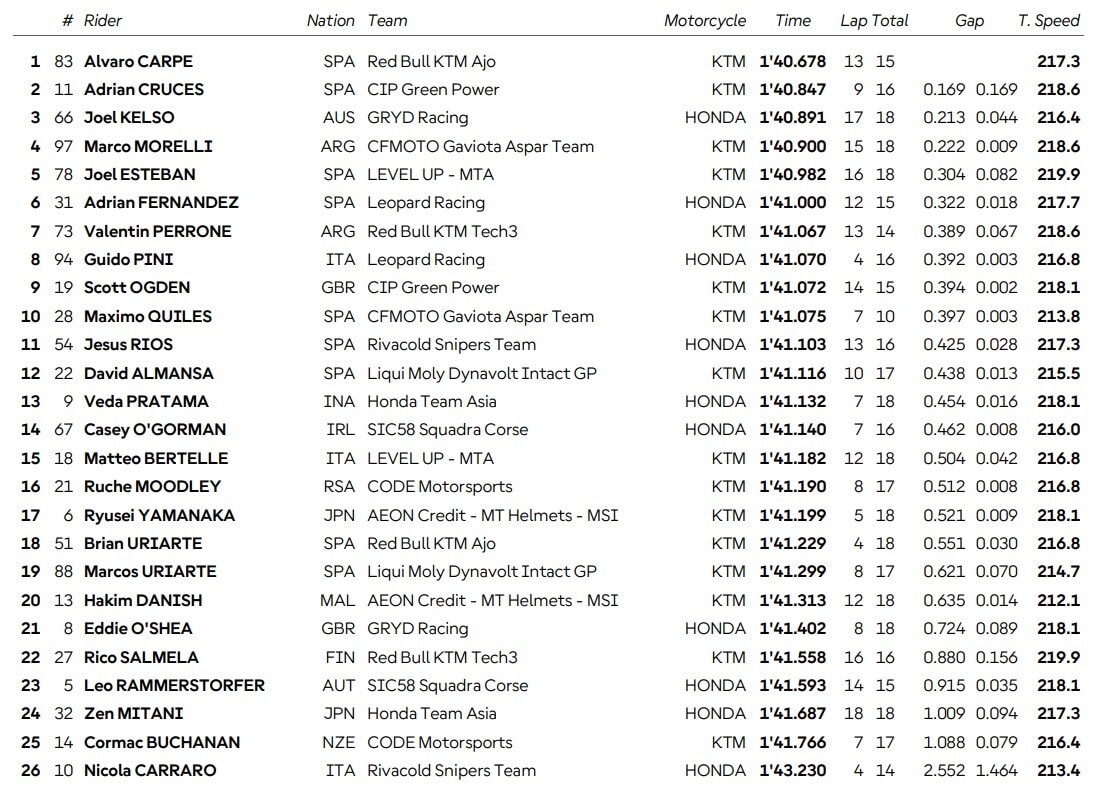
Task: Select rider Rico SALMELA
Action: 141,657
